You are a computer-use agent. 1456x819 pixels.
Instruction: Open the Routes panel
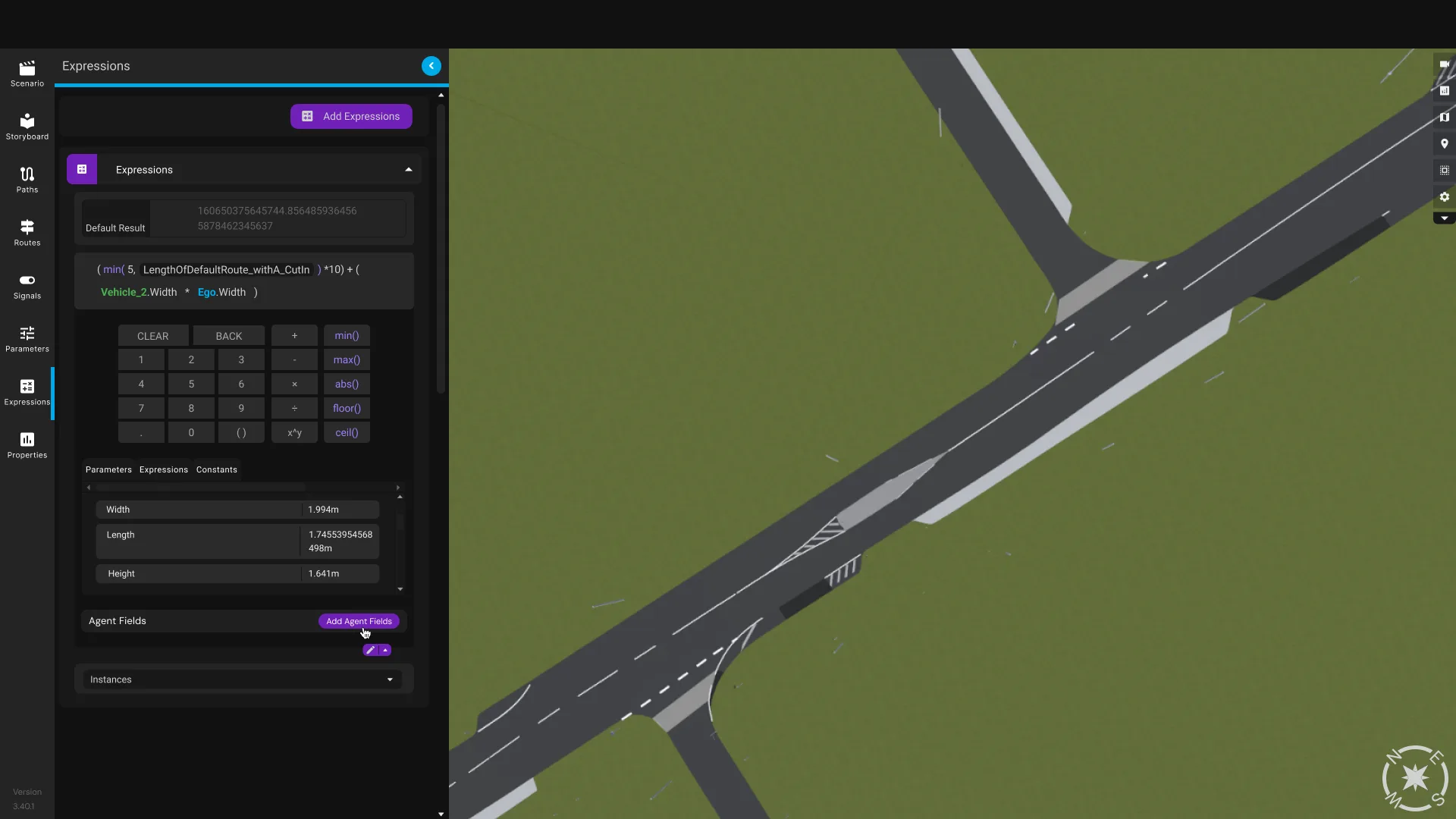tap(27, 233)
